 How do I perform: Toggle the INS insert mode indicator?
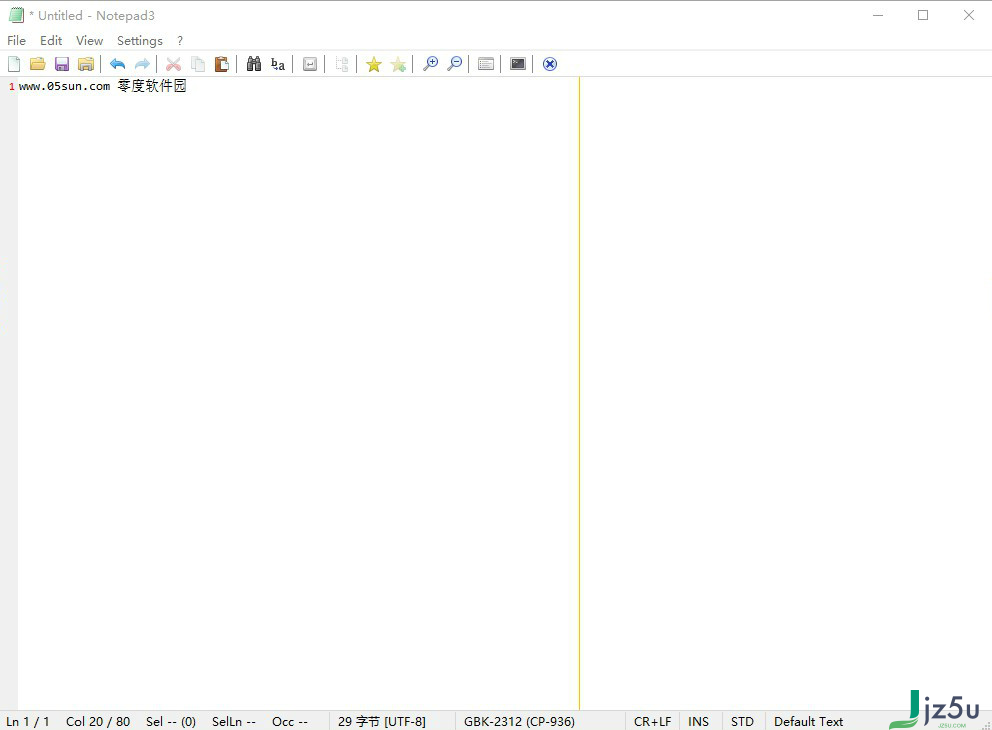pos(698,721)
